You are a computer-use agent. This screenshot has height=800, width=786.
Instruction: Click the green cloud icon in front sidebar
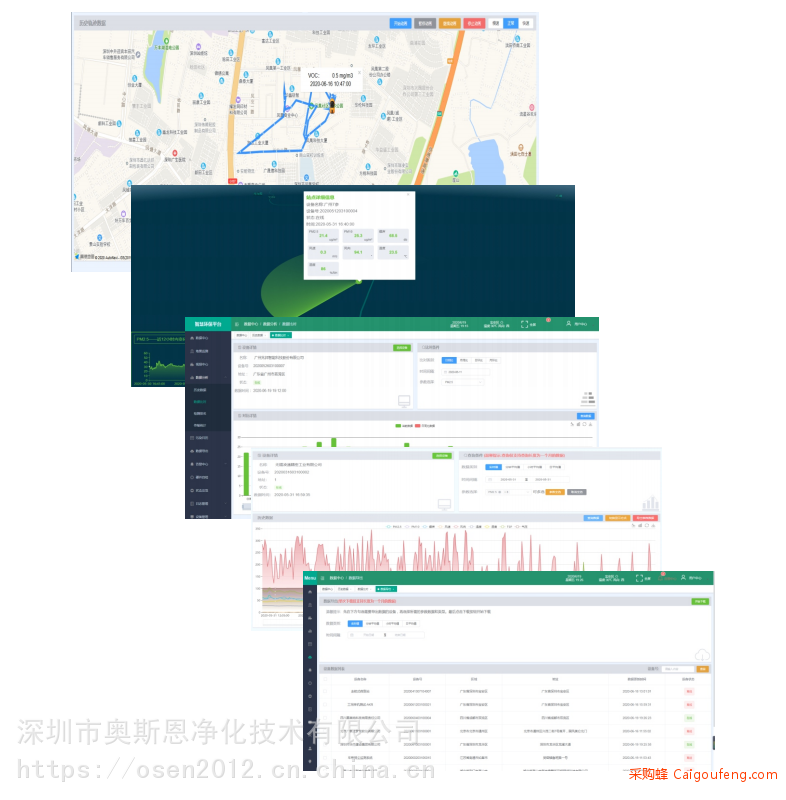click(x=310, y=657)
